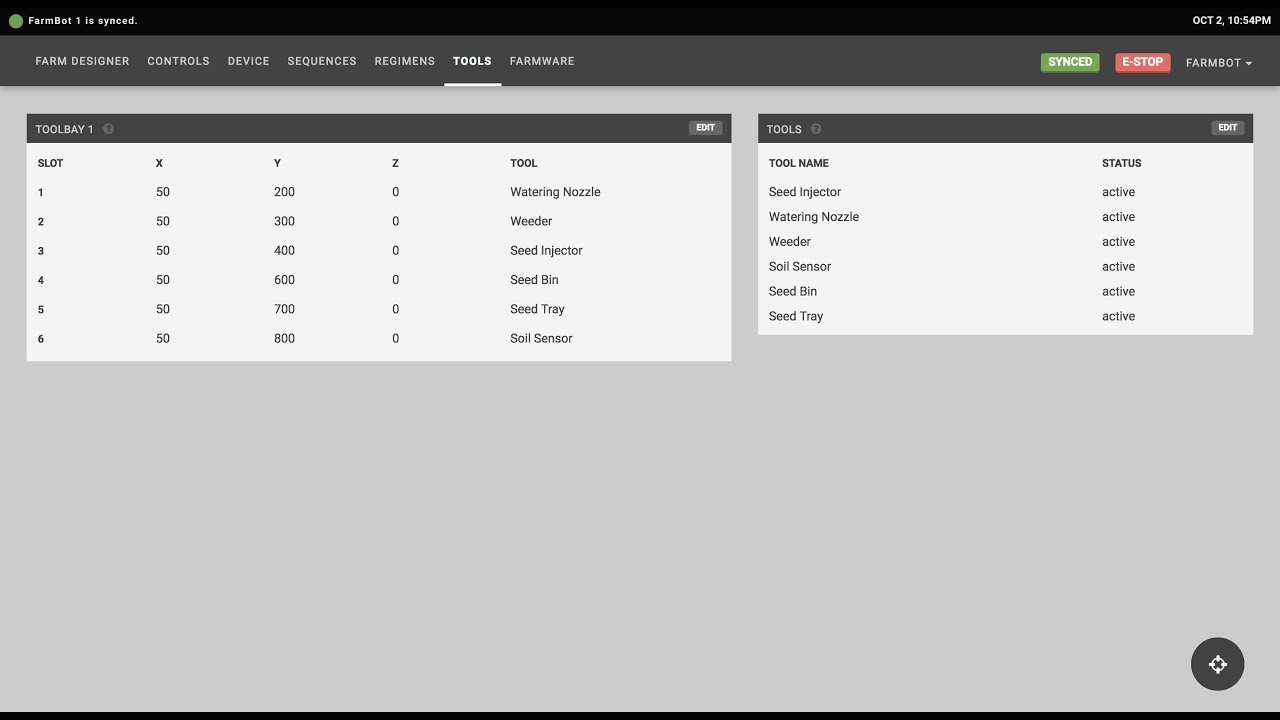The image size is (1280, 720).
Task: Open Tools panel help question icon
Action: point(816,129)
